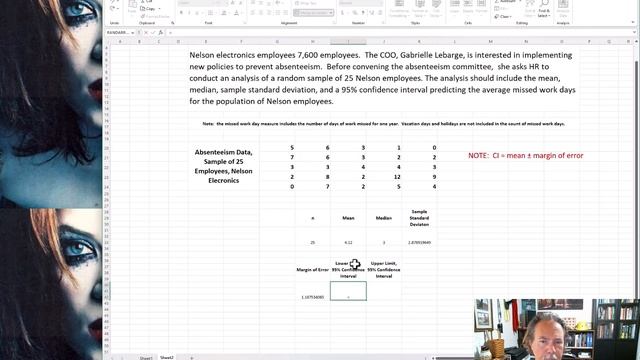Open the Copy options dropdown arrow
The height and width of the screenshot is (360, 640).
pyautogui.click(x=159, y=9)
